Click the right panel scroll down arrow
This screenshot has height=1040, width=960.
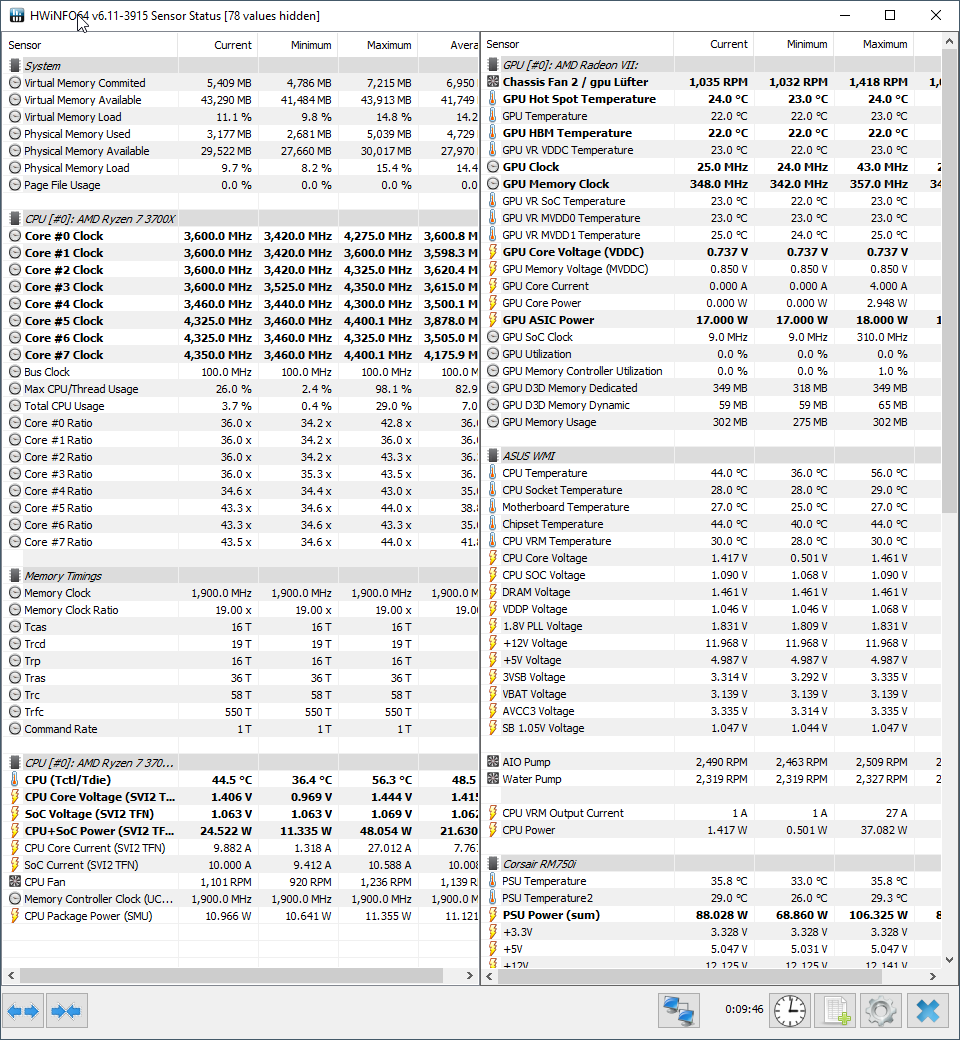coord(949,960)
